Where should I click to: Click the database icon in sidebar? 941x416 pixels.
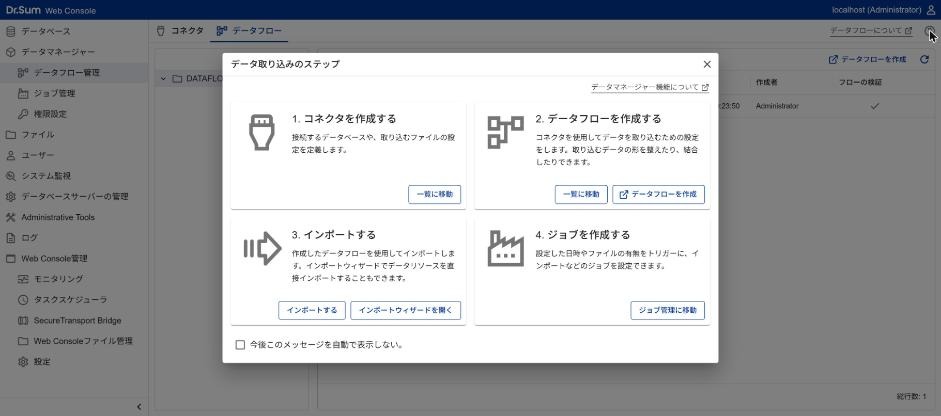tap(10, 31)
